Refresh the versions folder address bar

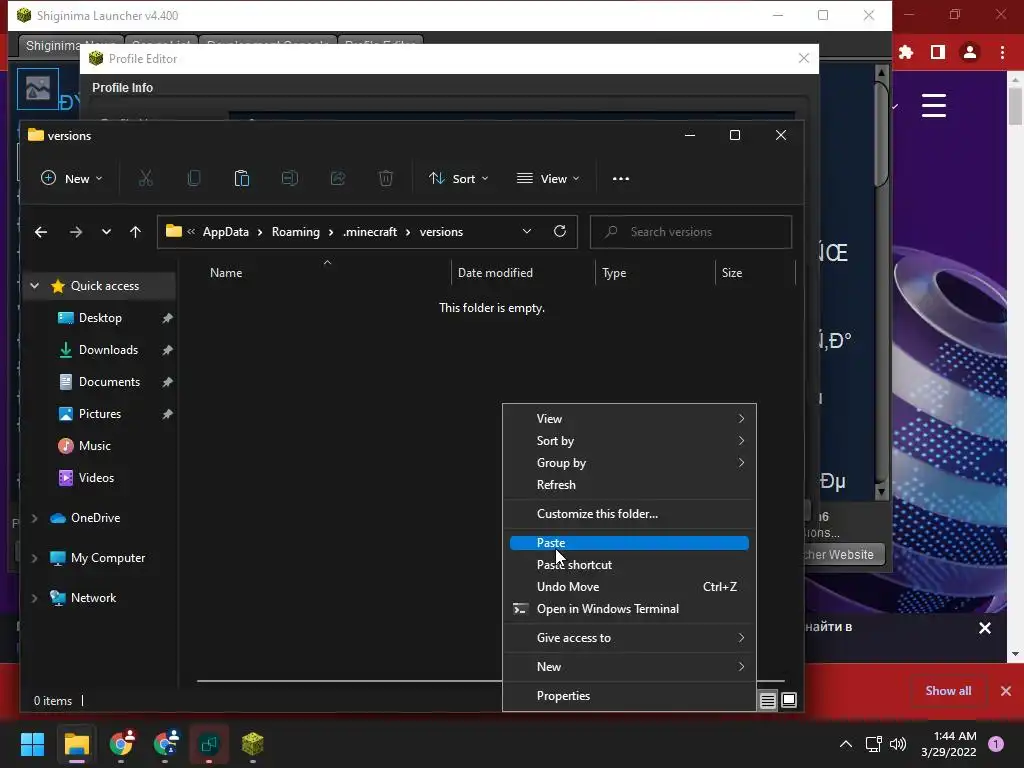tap(560, 231)
